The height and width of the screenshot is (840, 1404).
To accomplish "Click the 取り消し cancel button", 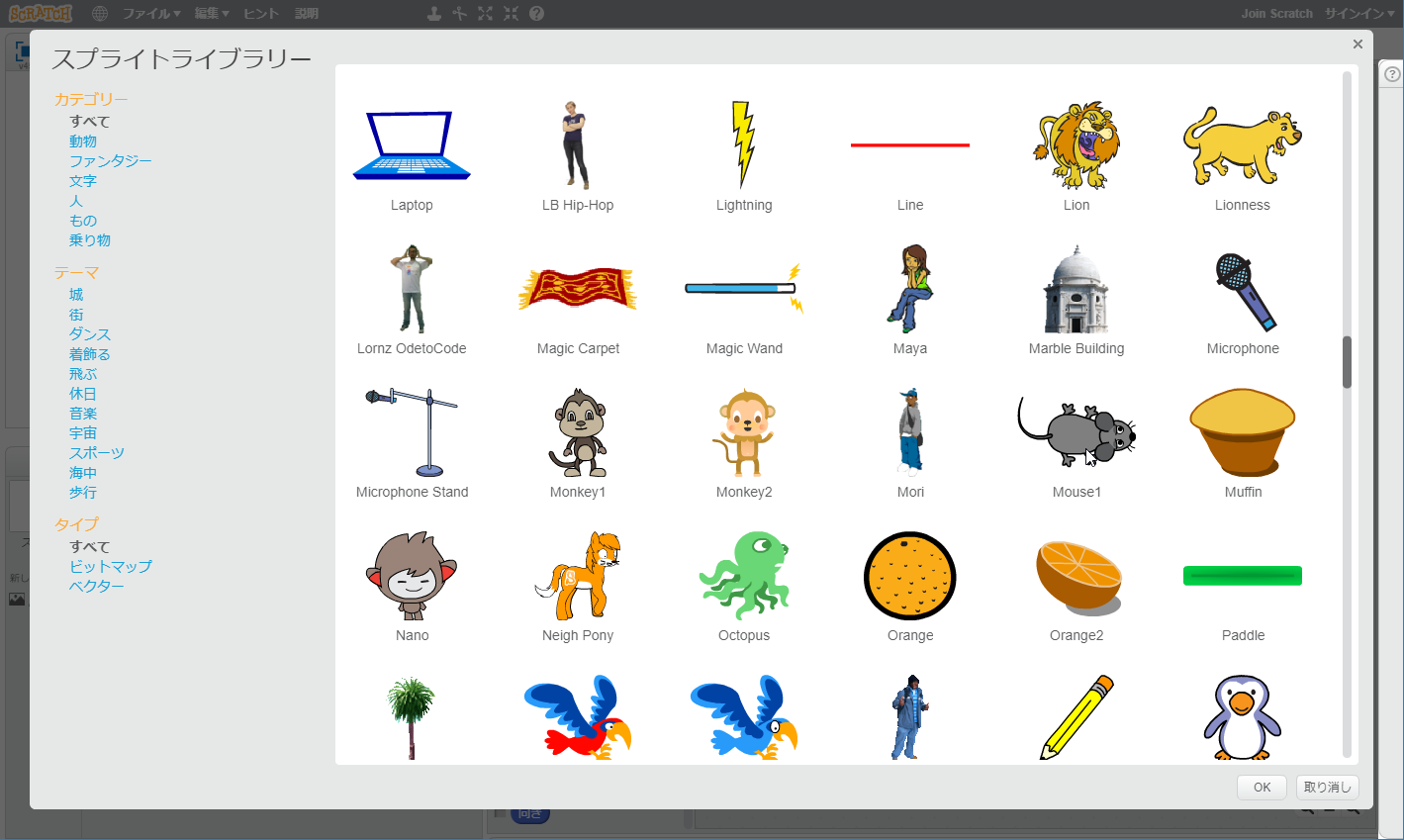I will pyautogui.click(x=1327, y=788).
